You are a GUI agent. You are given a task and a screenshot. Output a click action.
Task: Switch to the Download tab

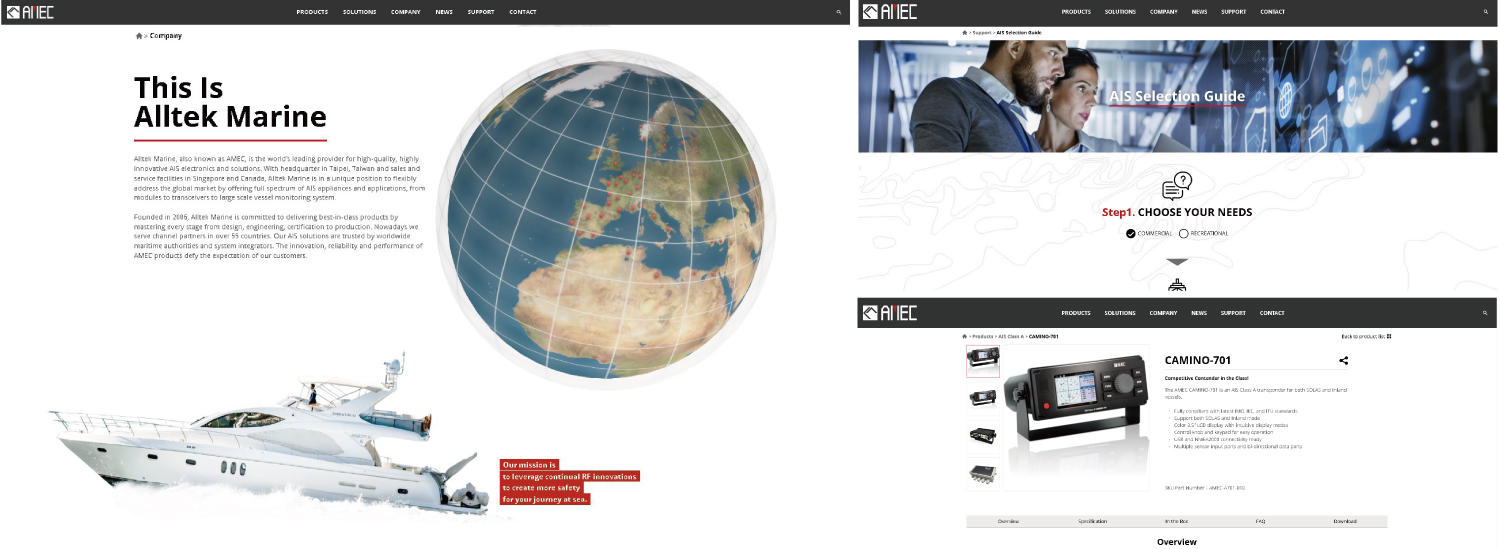point(1345,521)
